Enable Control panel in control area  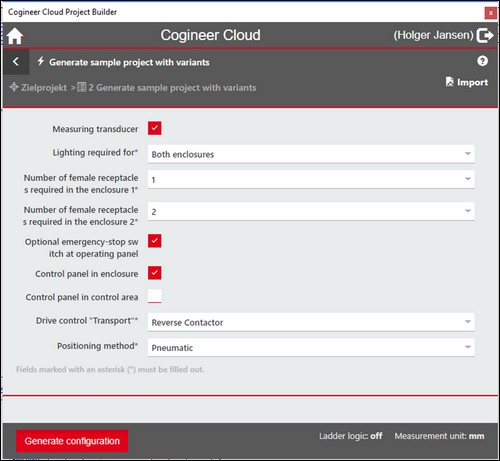155,296
